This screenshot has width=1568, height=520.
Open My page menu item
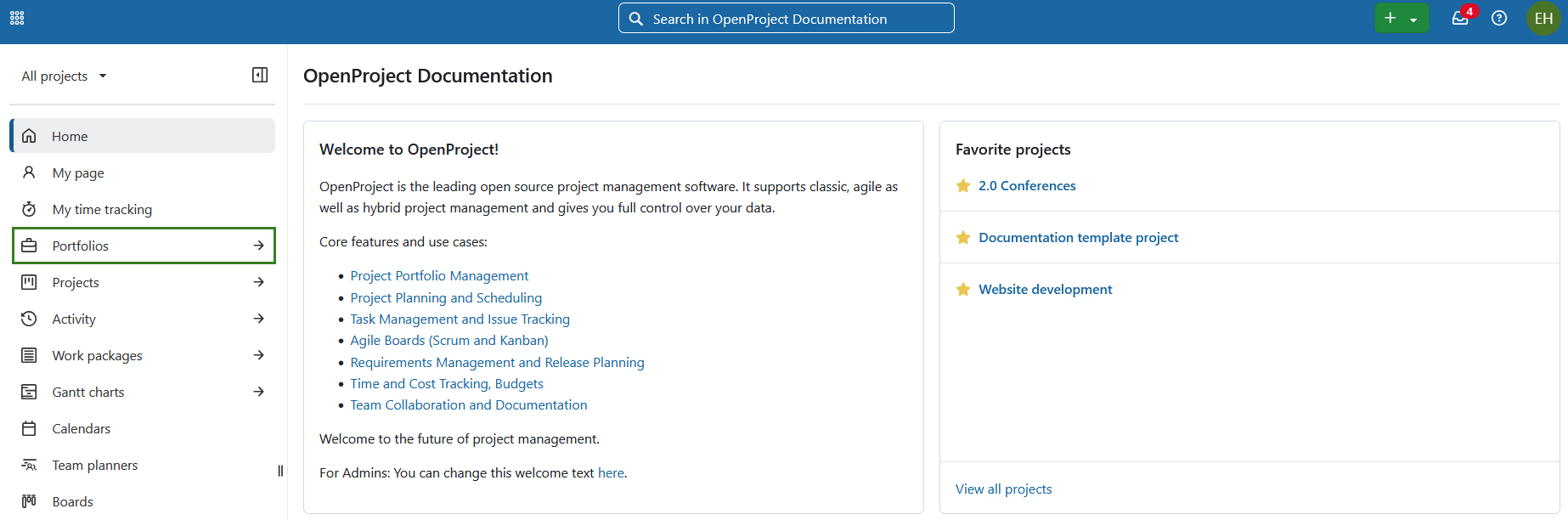click(x=143, y=172)
